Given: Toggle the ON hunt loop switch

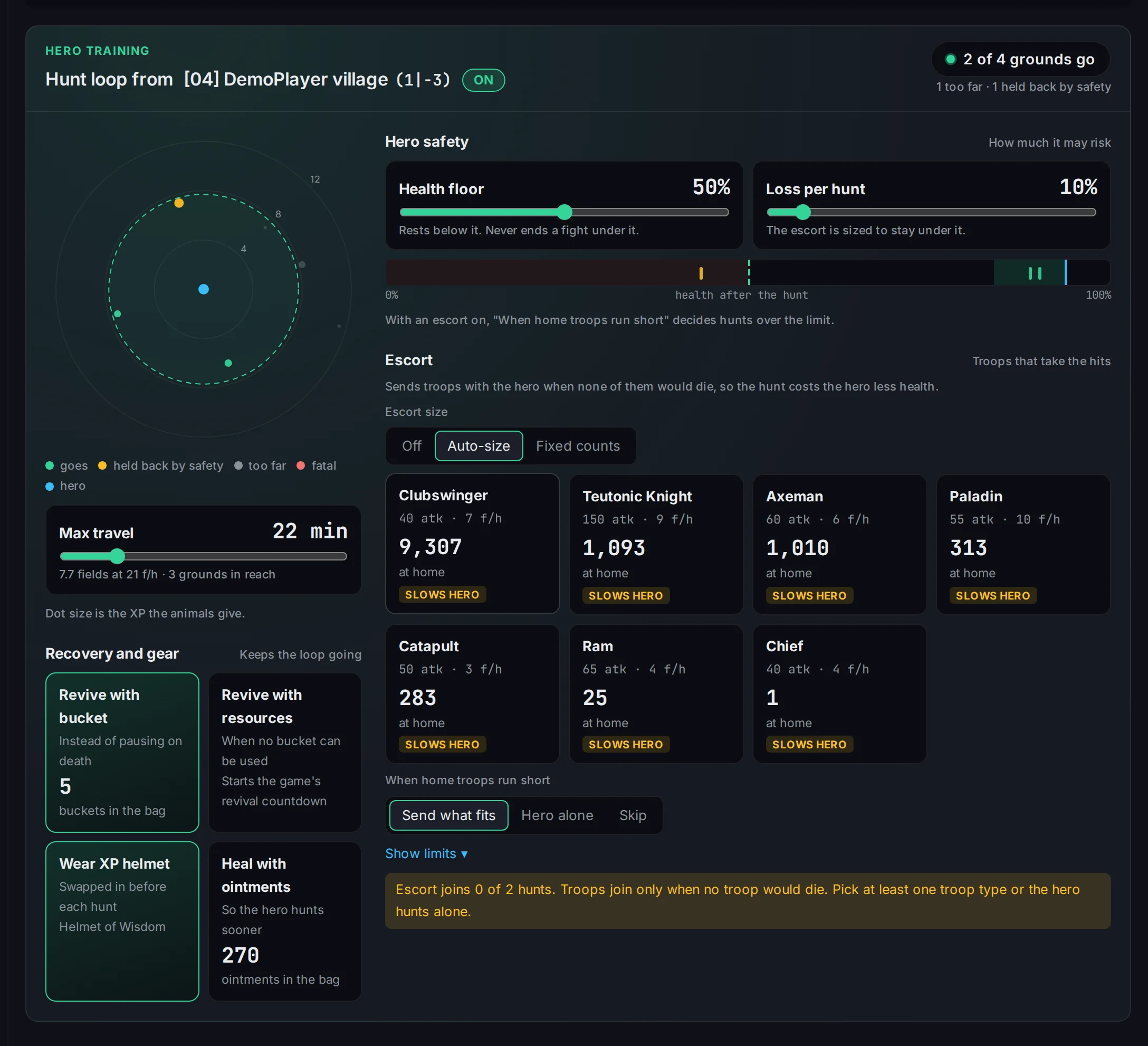Looking at the screenshot, I should pos(483,80).
